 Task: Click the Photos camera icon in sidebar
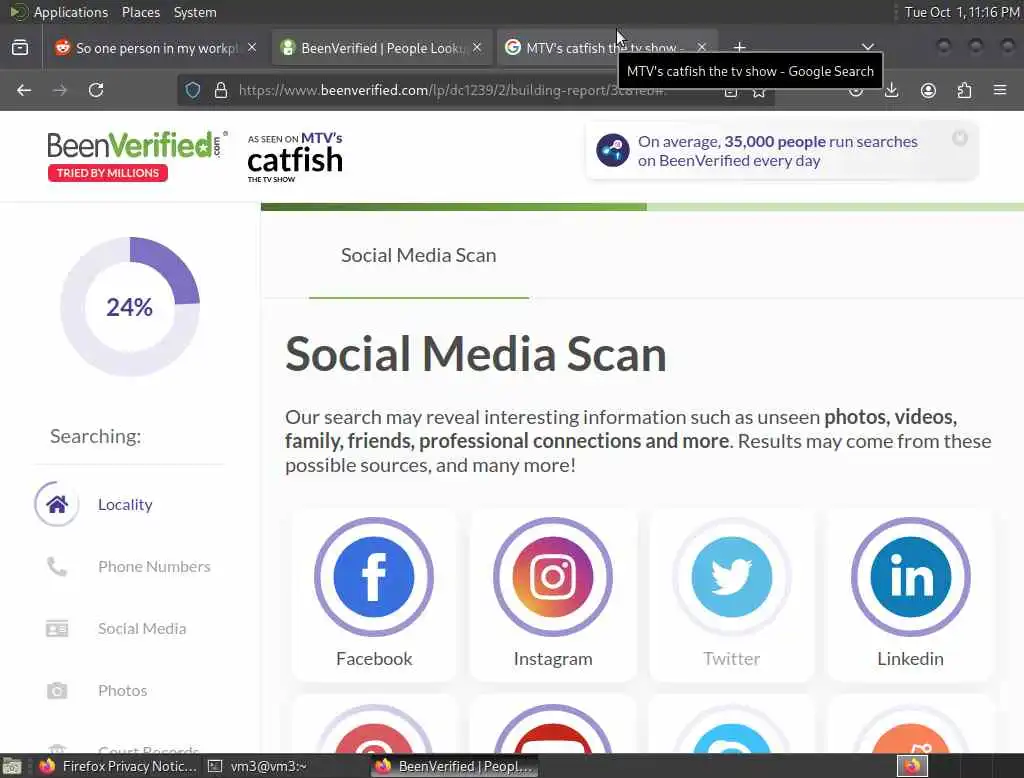(57, 690)
